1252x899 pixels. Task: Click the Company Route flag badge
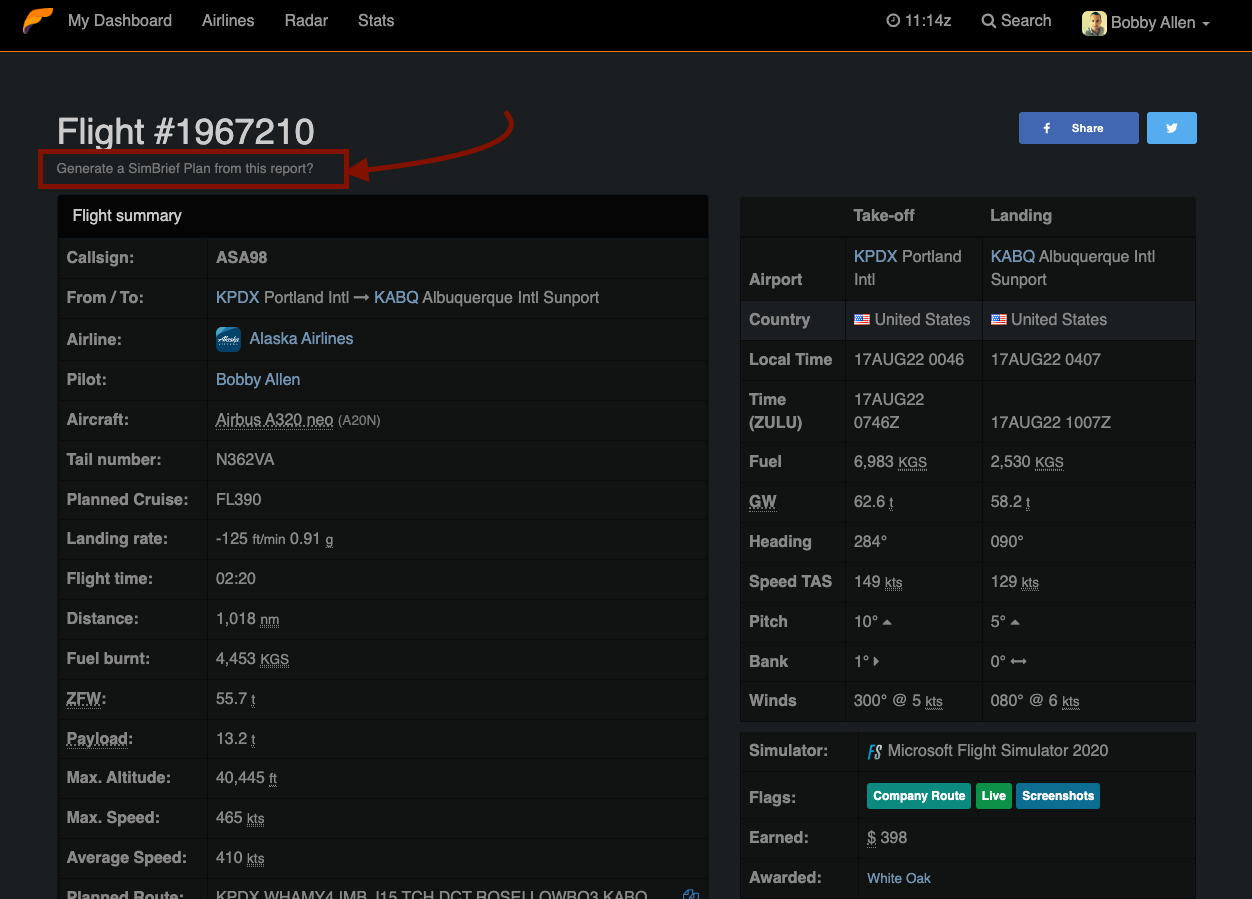click(x=918, y=796)
